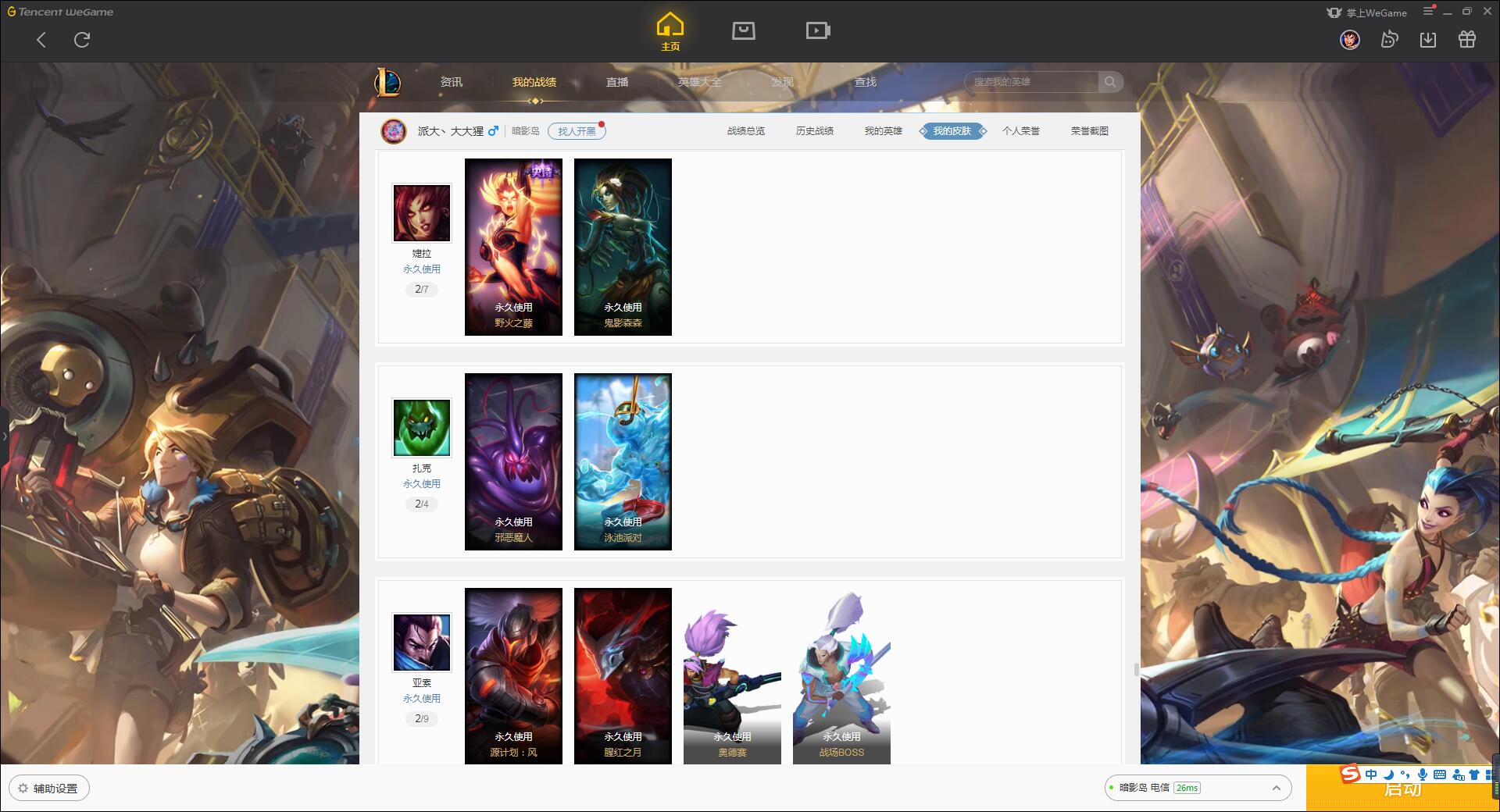Click the page vertical scrollbar handle

(1137, 670)
